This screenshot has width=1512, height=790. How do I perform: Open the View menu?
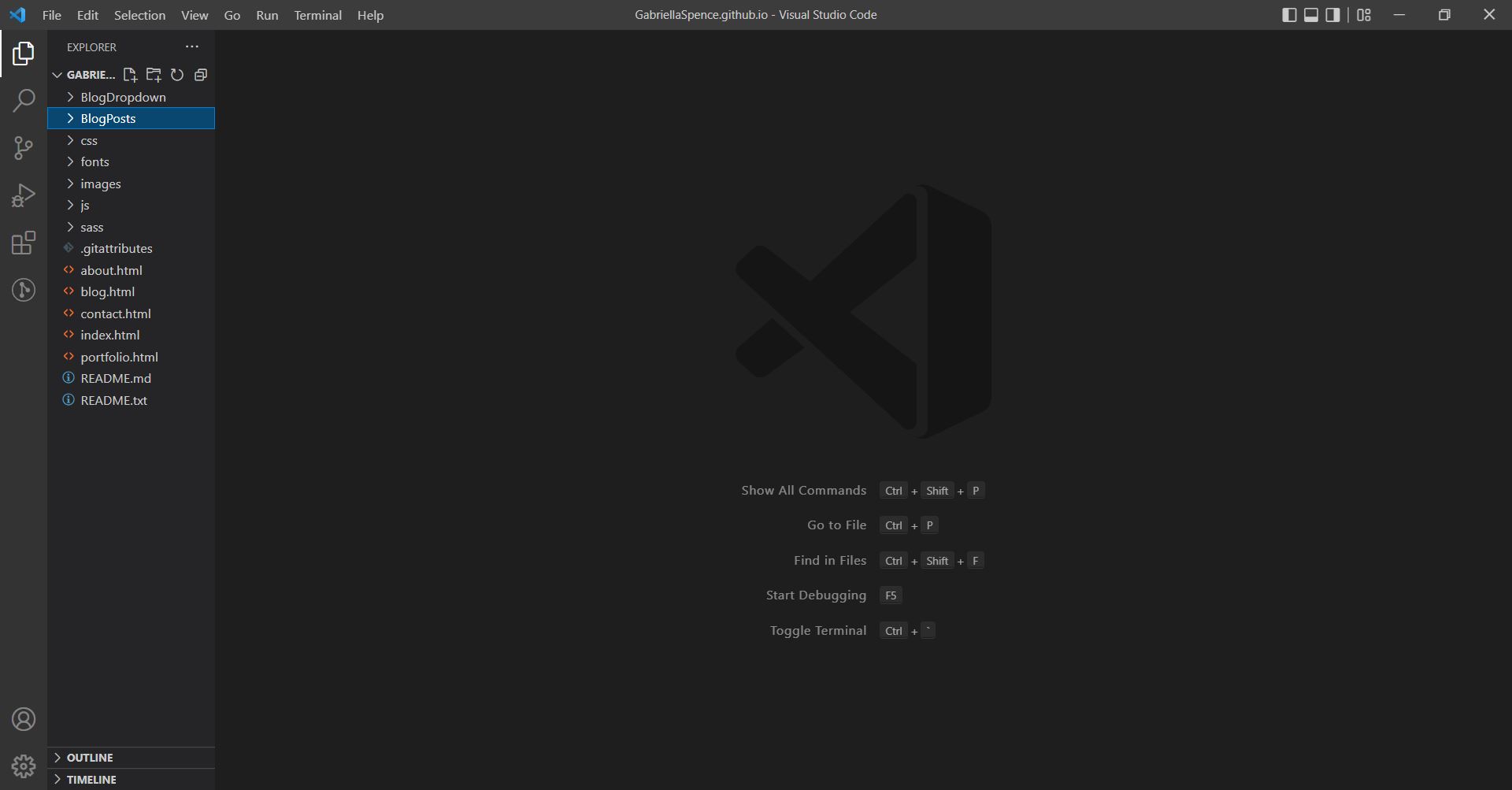click(195, 15)
